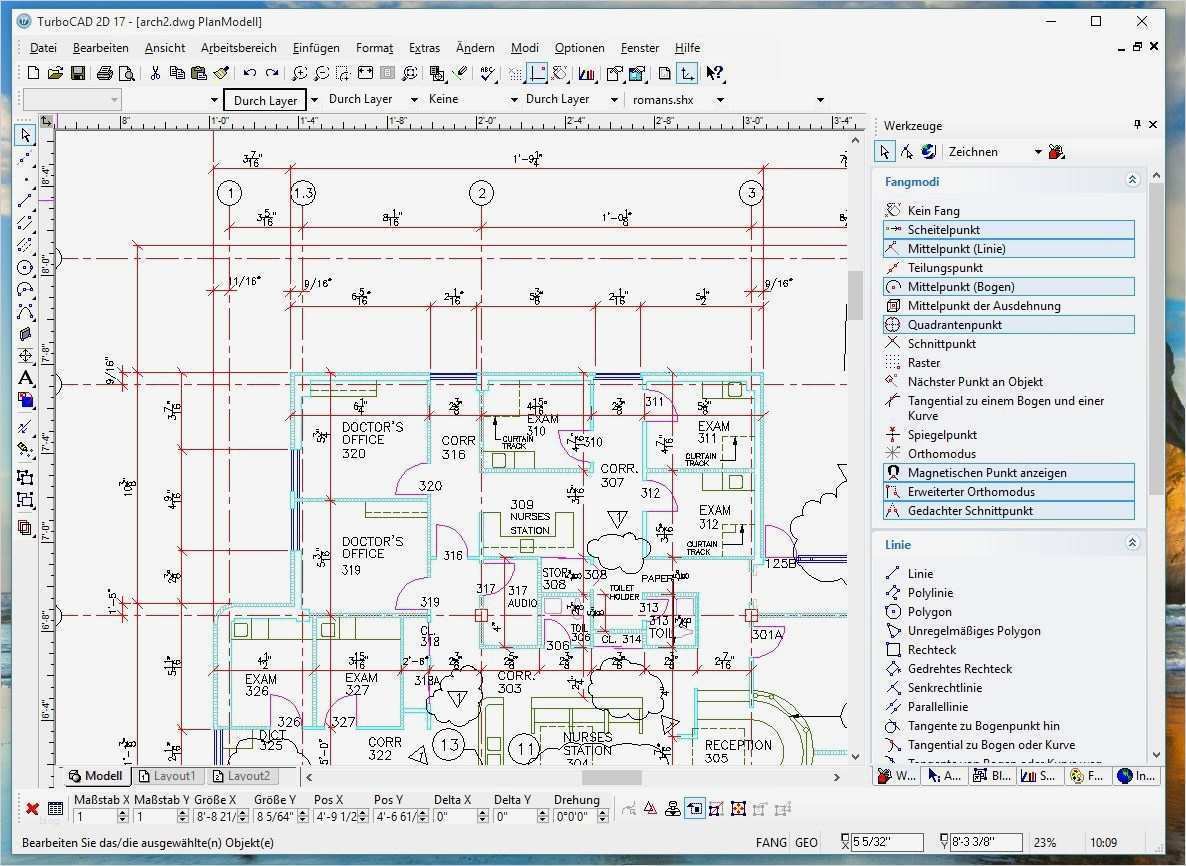Image resolution: width=1186 pixels, height=866 pixels.
Task: Open the Zeichnen dropdown in Werkzeuge
Action: click(x=1039, y=152)
